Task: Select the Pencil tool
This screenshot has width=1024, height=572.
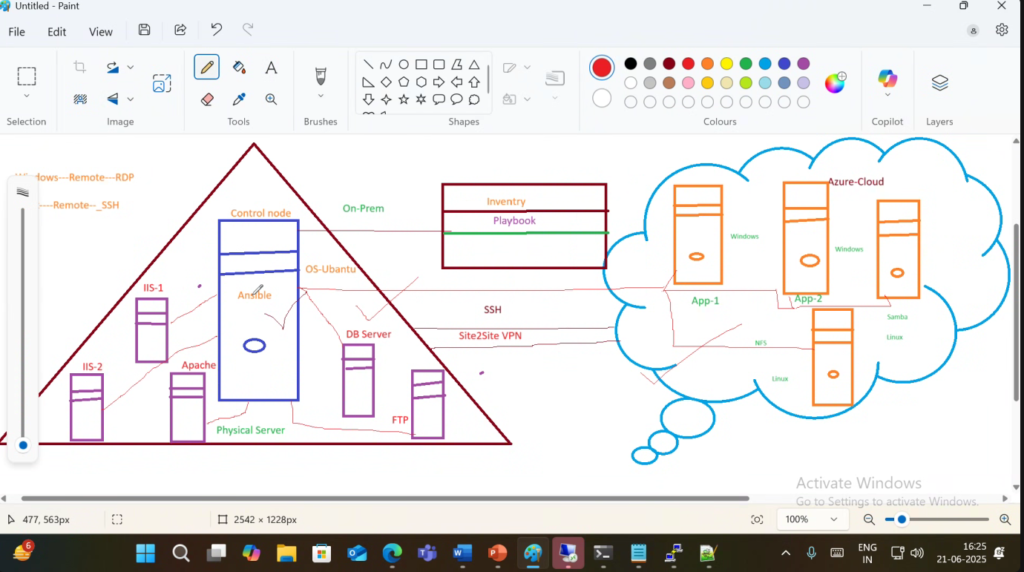Action: pyautogui.click(x=207, y=67)
